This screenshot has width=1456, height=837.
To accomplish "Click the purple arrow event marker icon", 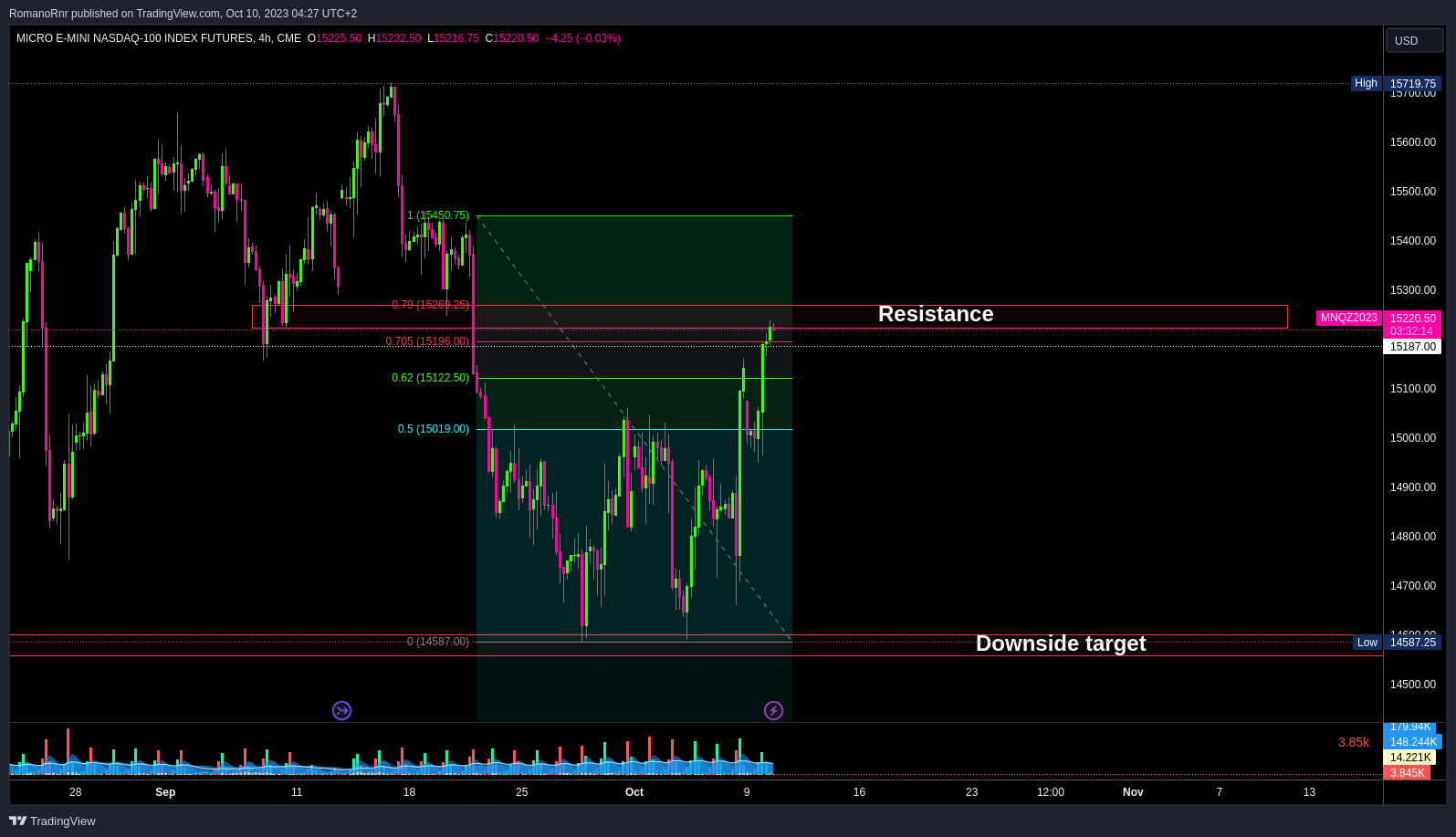I will point(341,710).
